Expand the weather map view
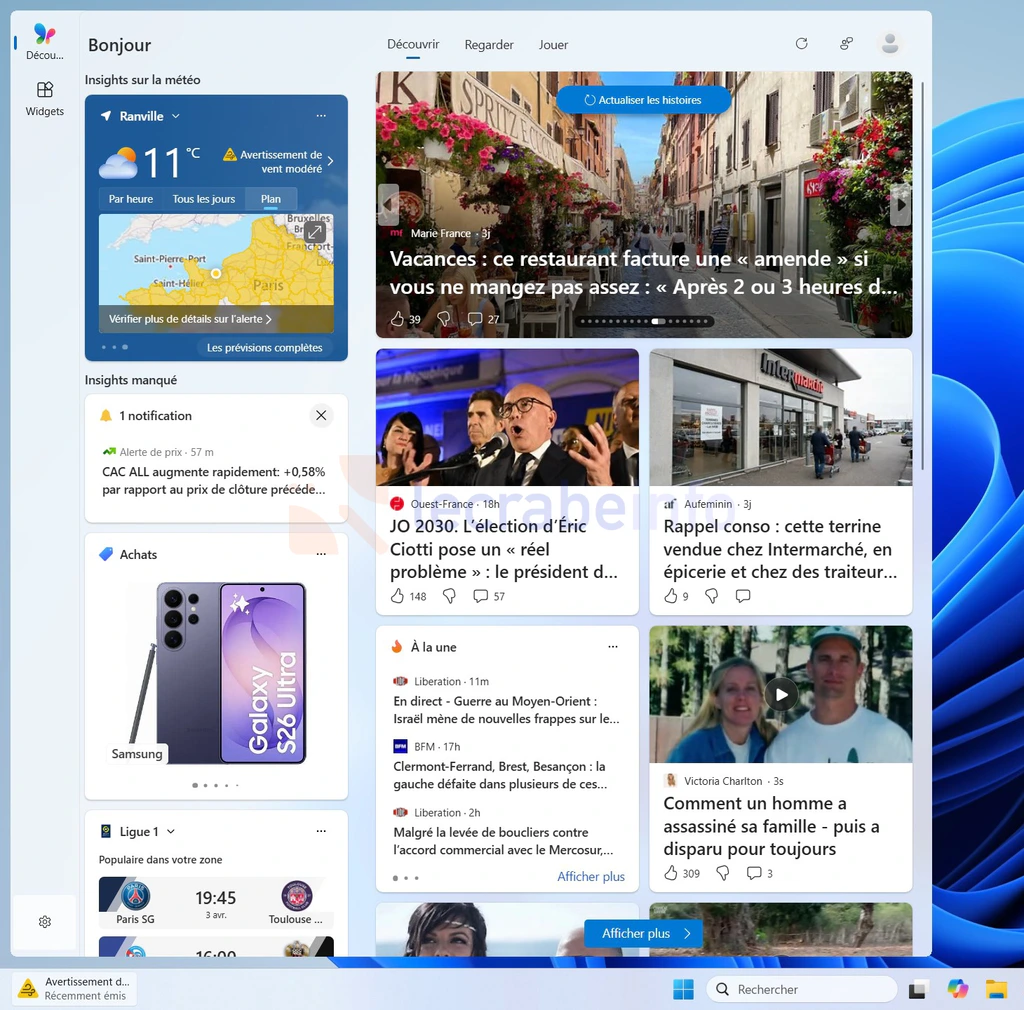Viewport: 1024px width, 1010px height. 315,232
